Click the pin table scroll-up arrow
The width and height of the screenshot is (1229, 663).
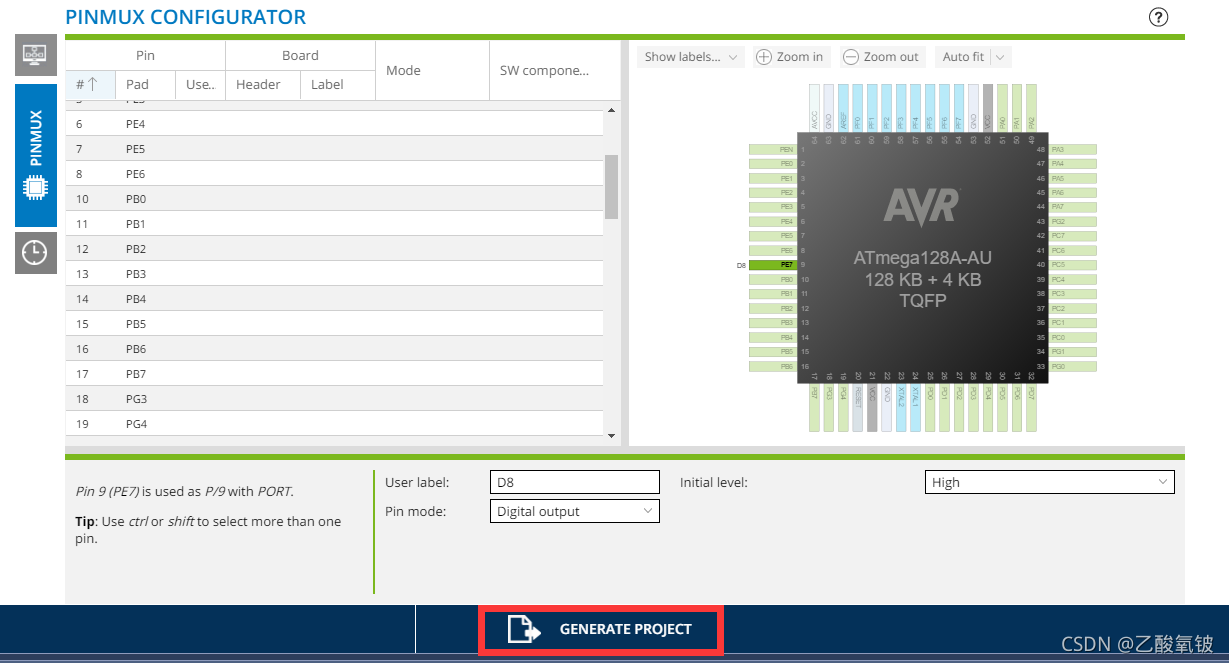tap(612, 109)
